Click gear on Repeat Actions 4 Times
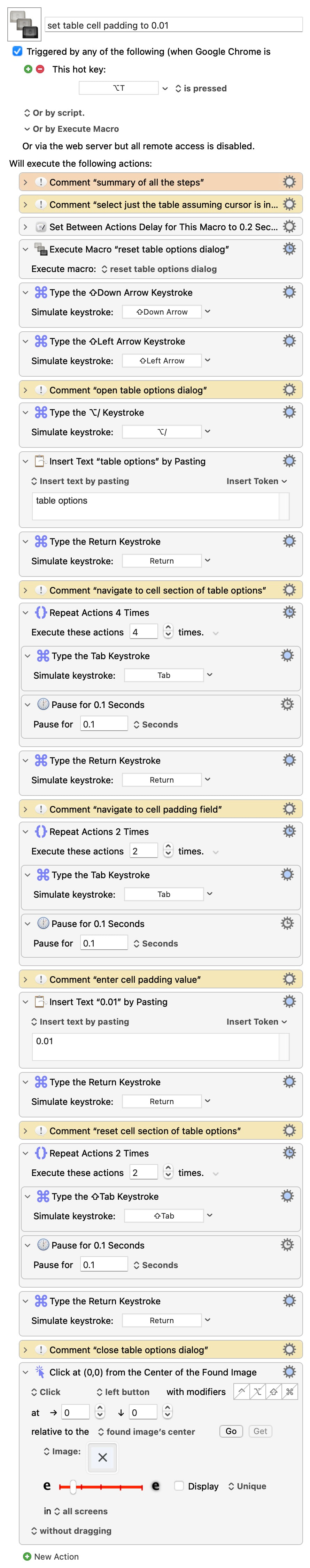 [289, 612]
